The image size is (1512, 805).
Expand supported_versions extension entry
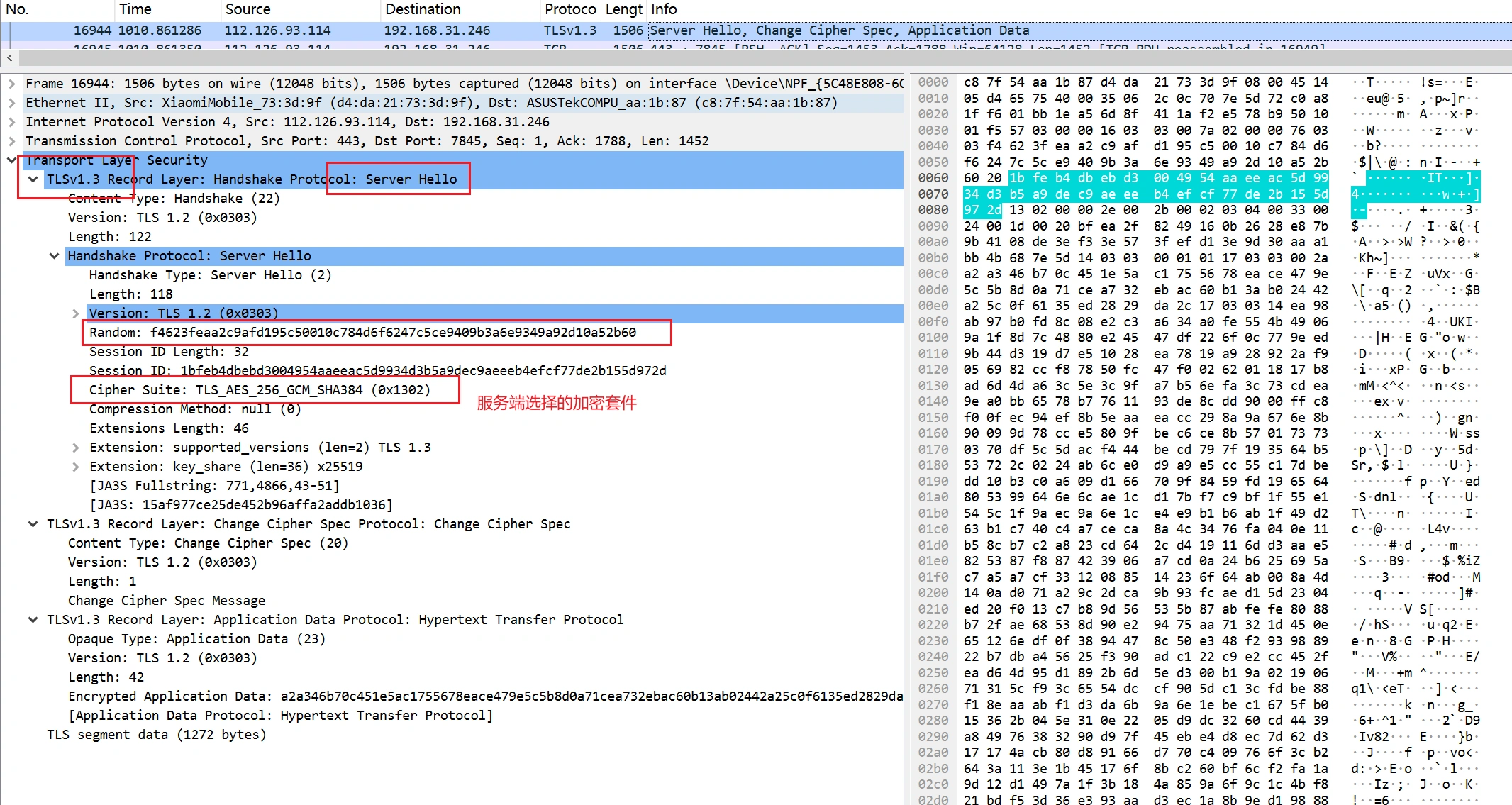point(75,448)
